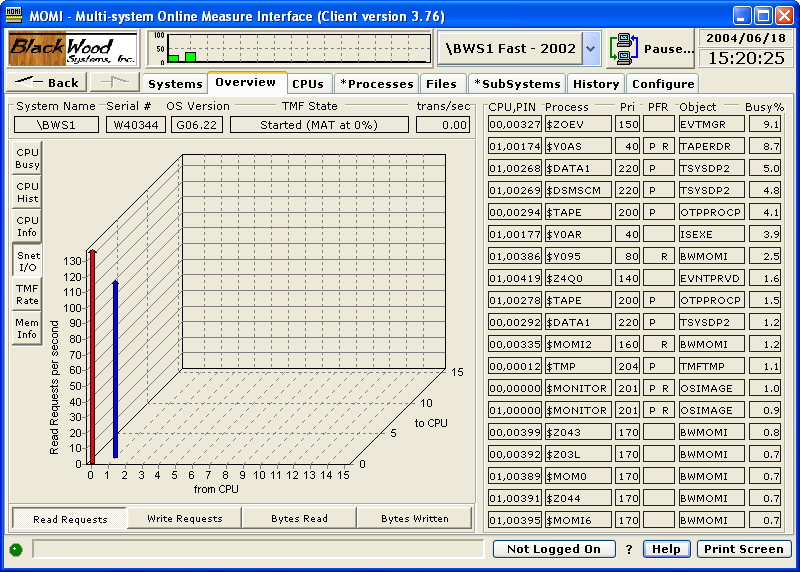The image size is (800, 572).
Task: Click the network computers pause icon
Action: pyautogui.click(x=623, y=49)
